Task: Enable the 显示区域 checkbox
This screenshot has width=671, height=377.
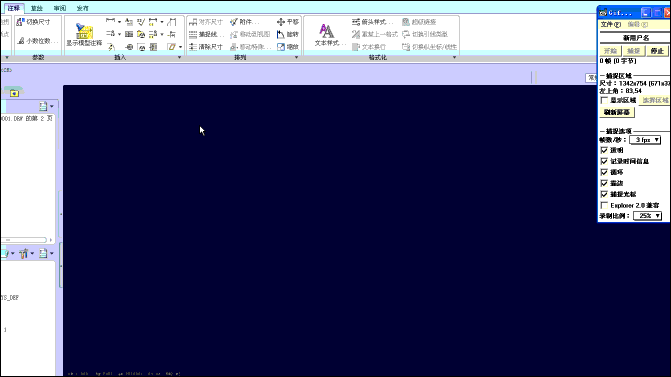Action: click(604, 100)
